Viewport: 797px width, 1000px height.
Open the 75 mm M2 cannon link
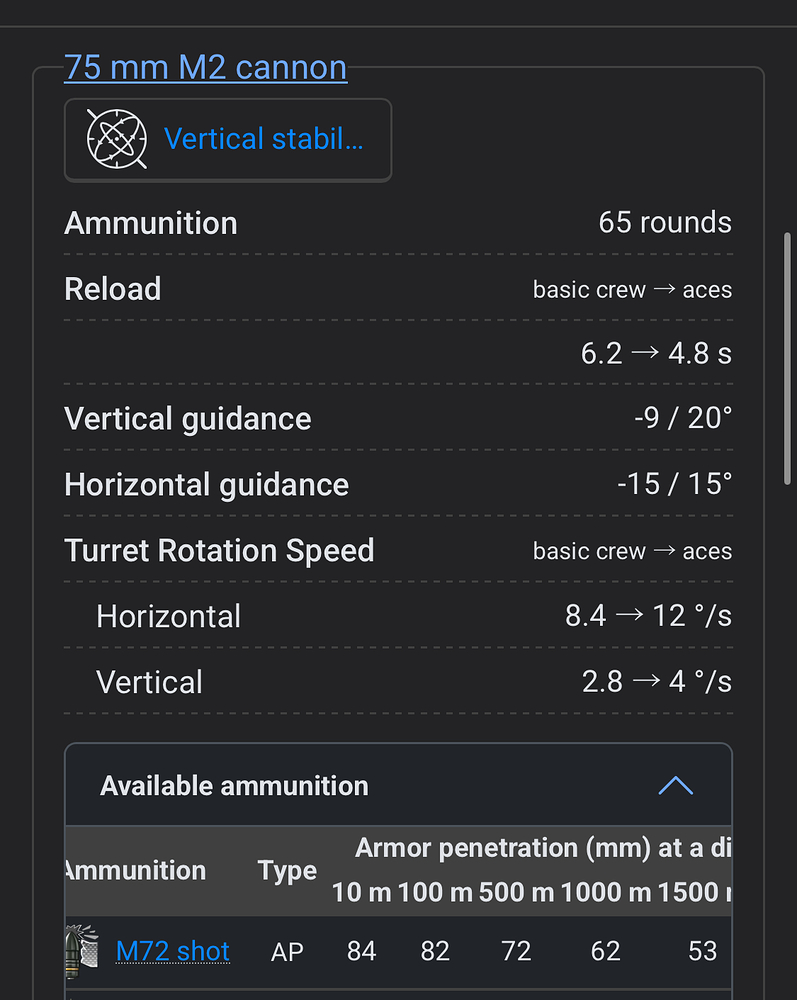[x=205, y=68]
